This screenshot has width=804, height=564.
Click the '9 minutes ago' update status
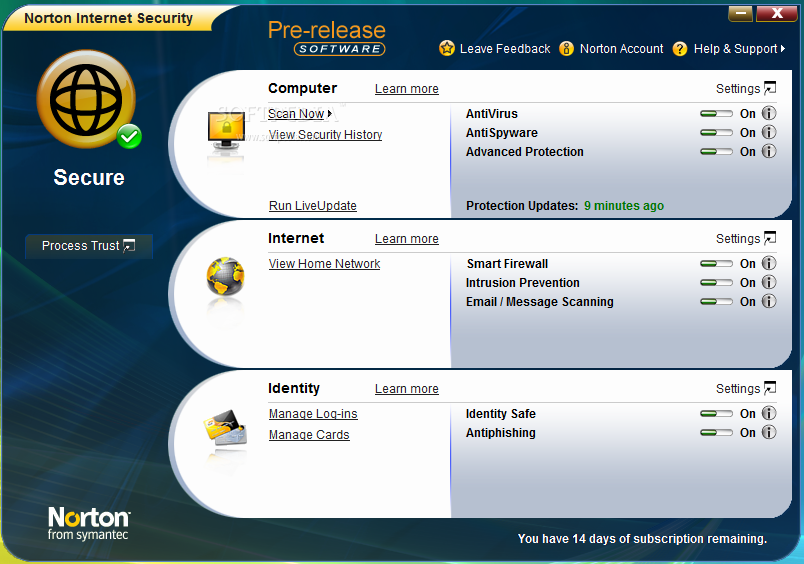tap(624, 206)
